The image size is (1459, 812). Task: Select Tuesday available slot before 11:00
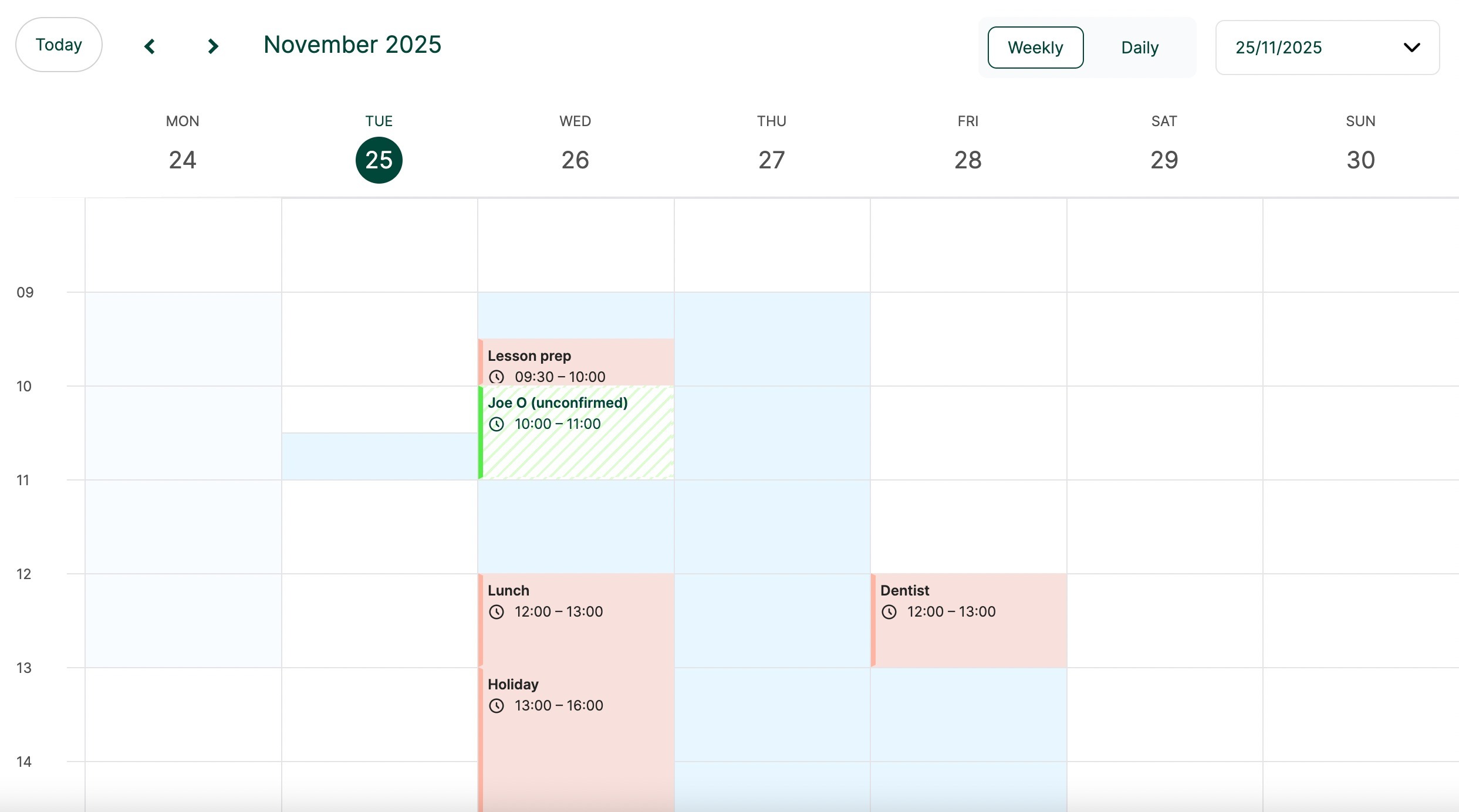380,456
